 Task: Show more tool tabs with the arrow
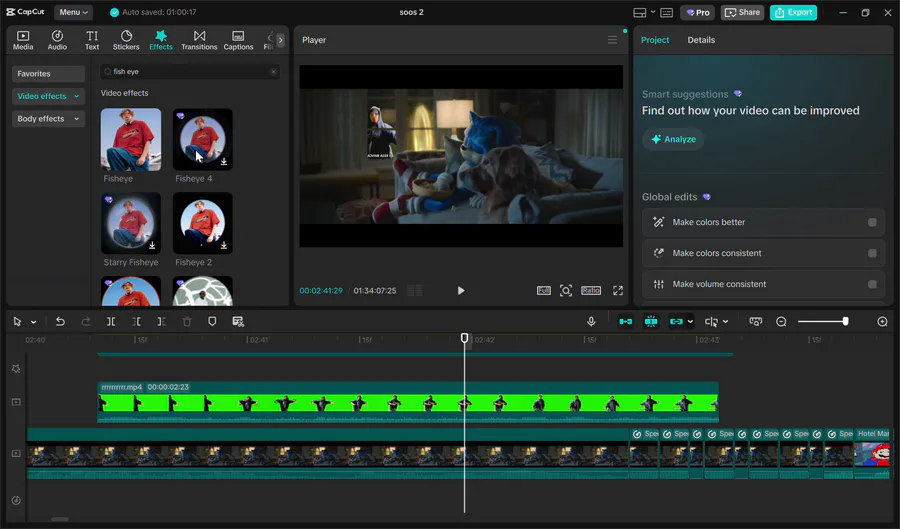pyautogui.click(x=280, y=40)
